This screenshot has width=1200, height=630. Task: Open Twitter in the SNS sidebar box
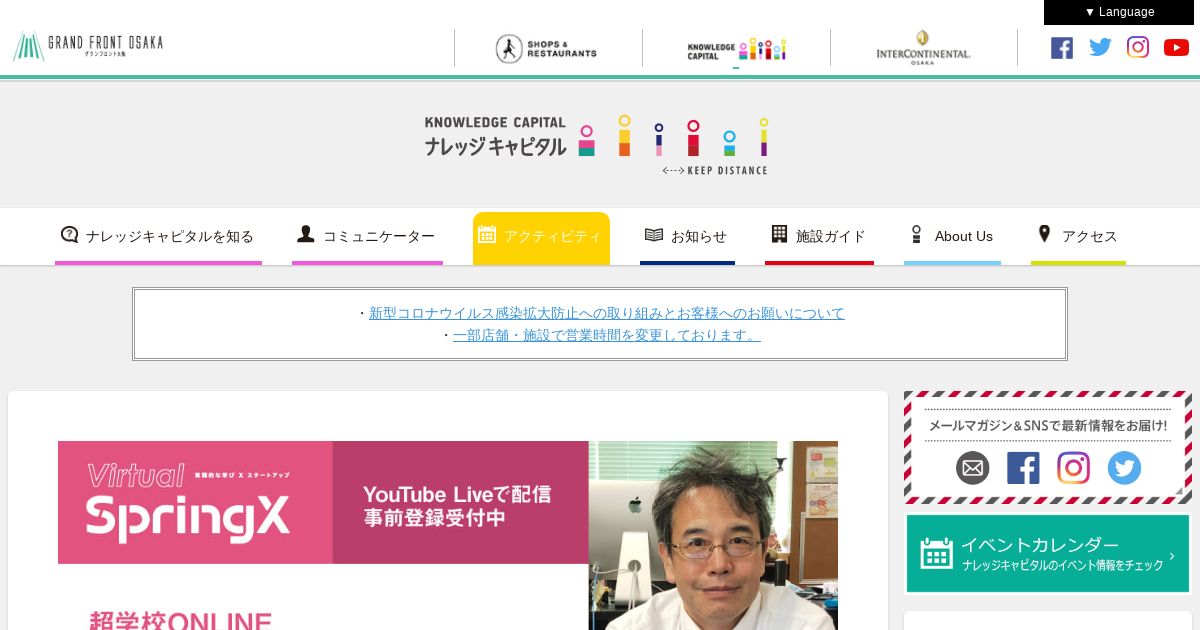1124,468
